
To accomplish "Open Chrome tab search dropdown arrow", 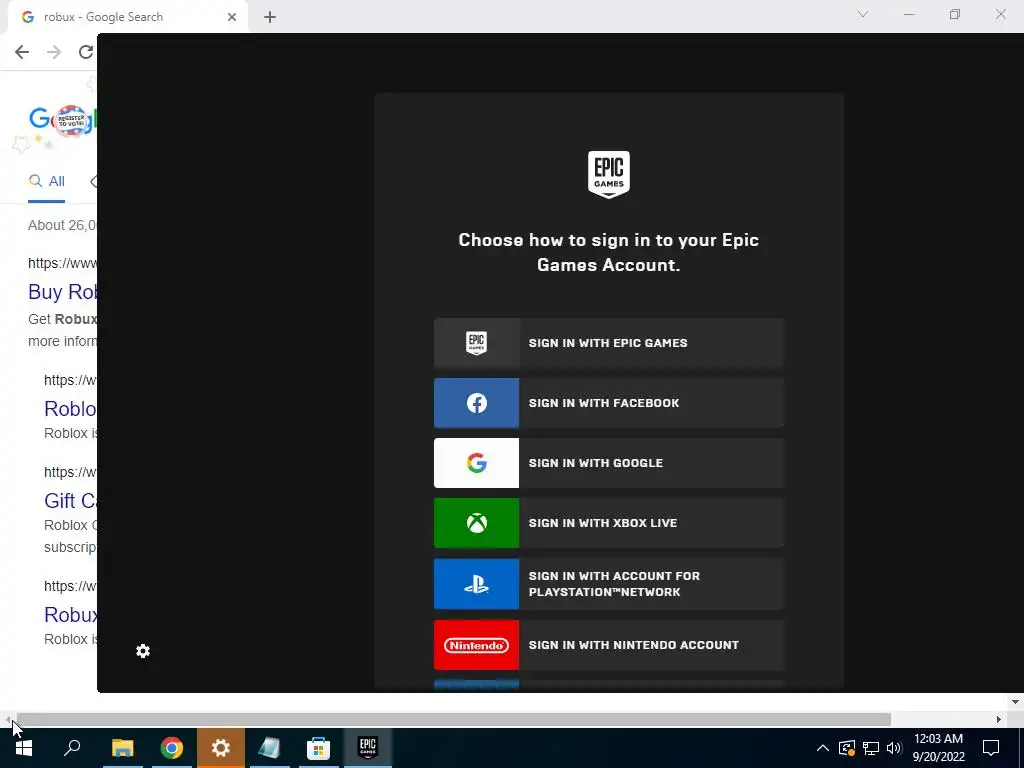I will coord(863,14).
